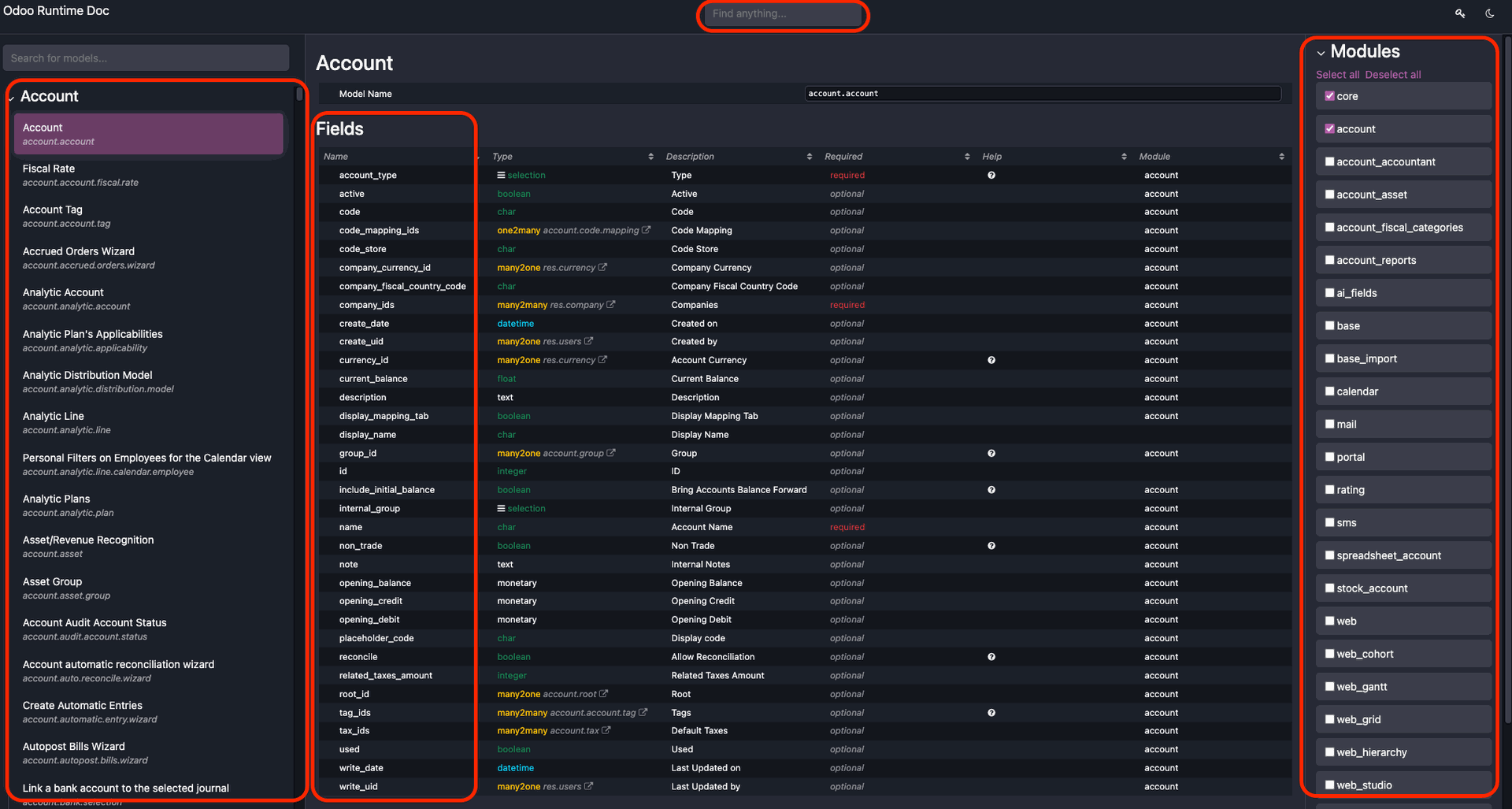The height and width of the screenshot is (809, 1512).
Task: Uncheck the core module checkbox
Action: coord(1329,95)
